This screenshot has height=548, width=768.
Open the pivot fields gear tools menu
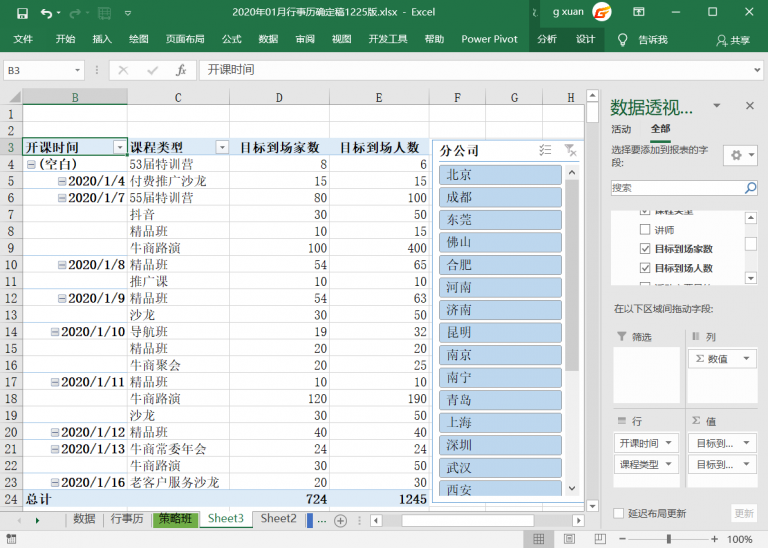click(x=739, y=155)
